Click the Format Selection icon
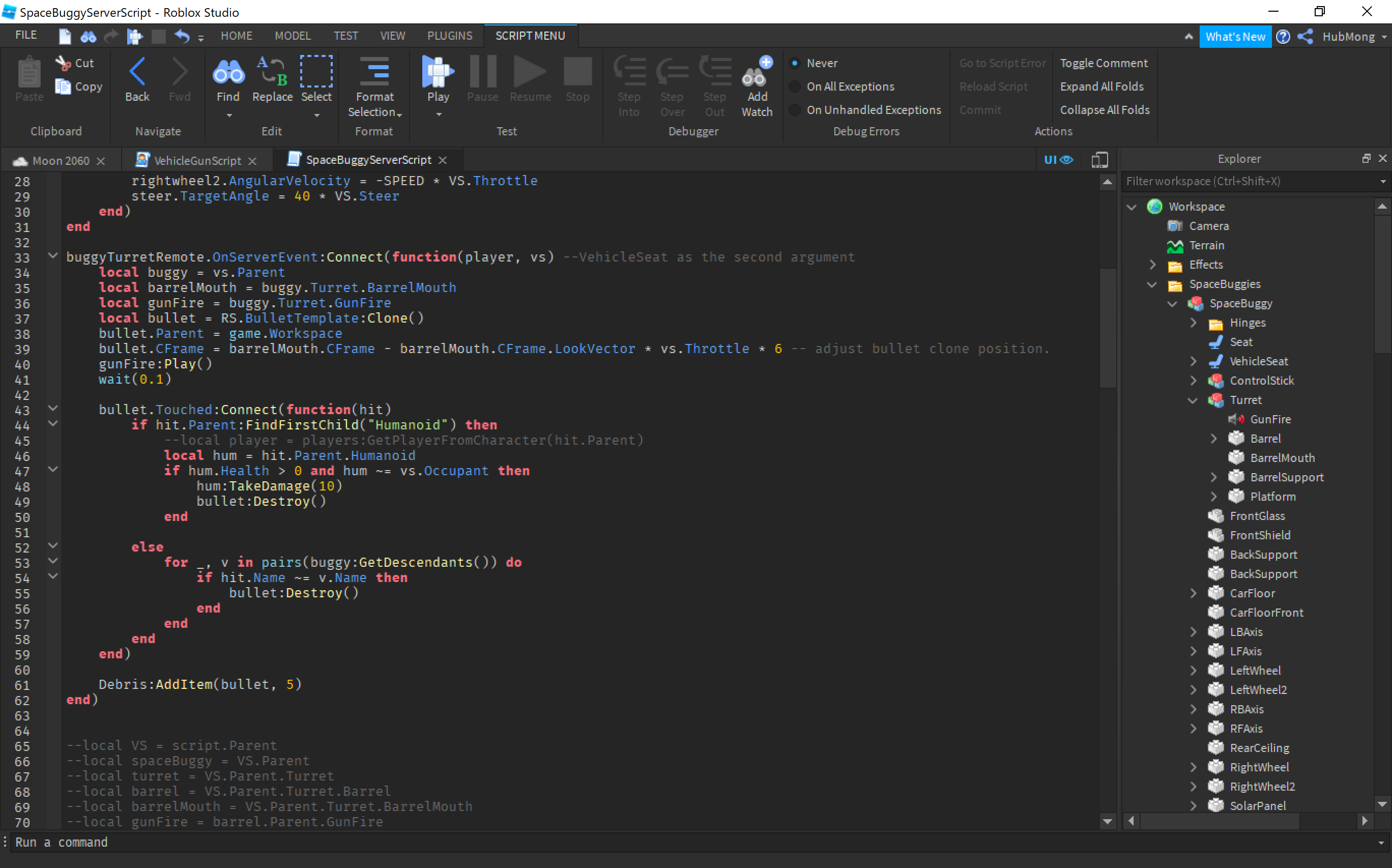1392x868 pixels. coord(374,73)
